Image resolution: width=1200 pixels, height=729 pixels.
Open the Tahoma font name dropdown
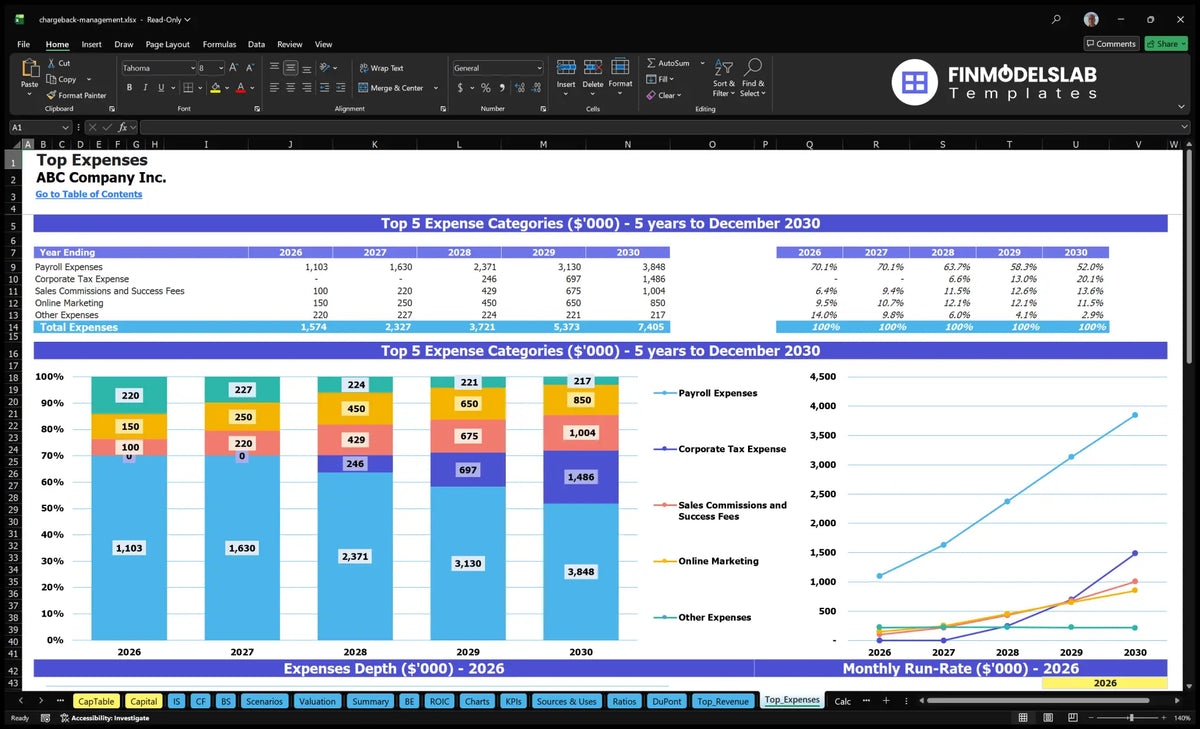[x=191, y=68]
